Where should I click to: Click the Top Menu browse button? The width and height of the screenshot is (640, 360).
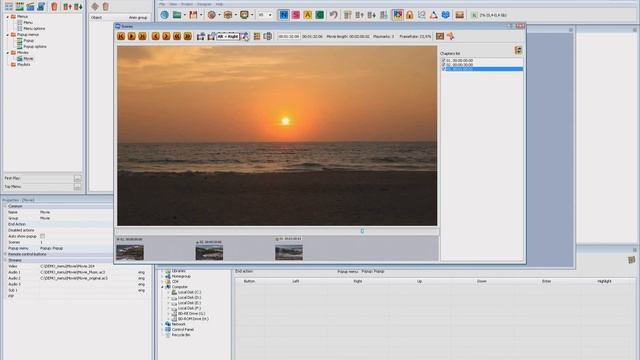click(77, 187)
